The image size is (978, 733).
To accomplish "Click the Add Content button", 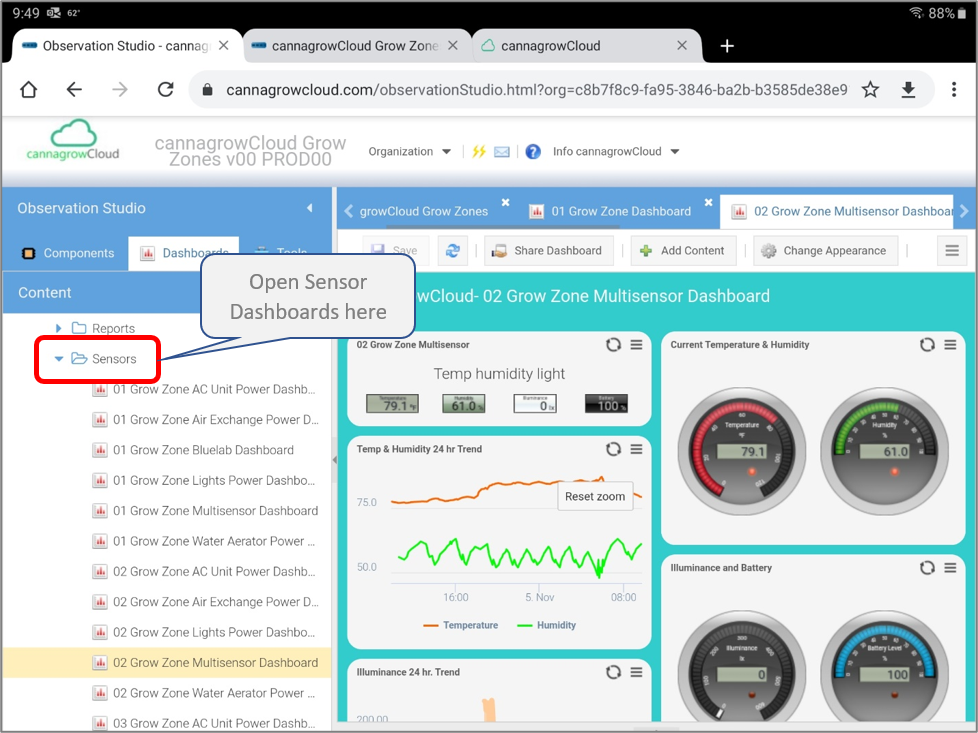I will pos(682,251).
